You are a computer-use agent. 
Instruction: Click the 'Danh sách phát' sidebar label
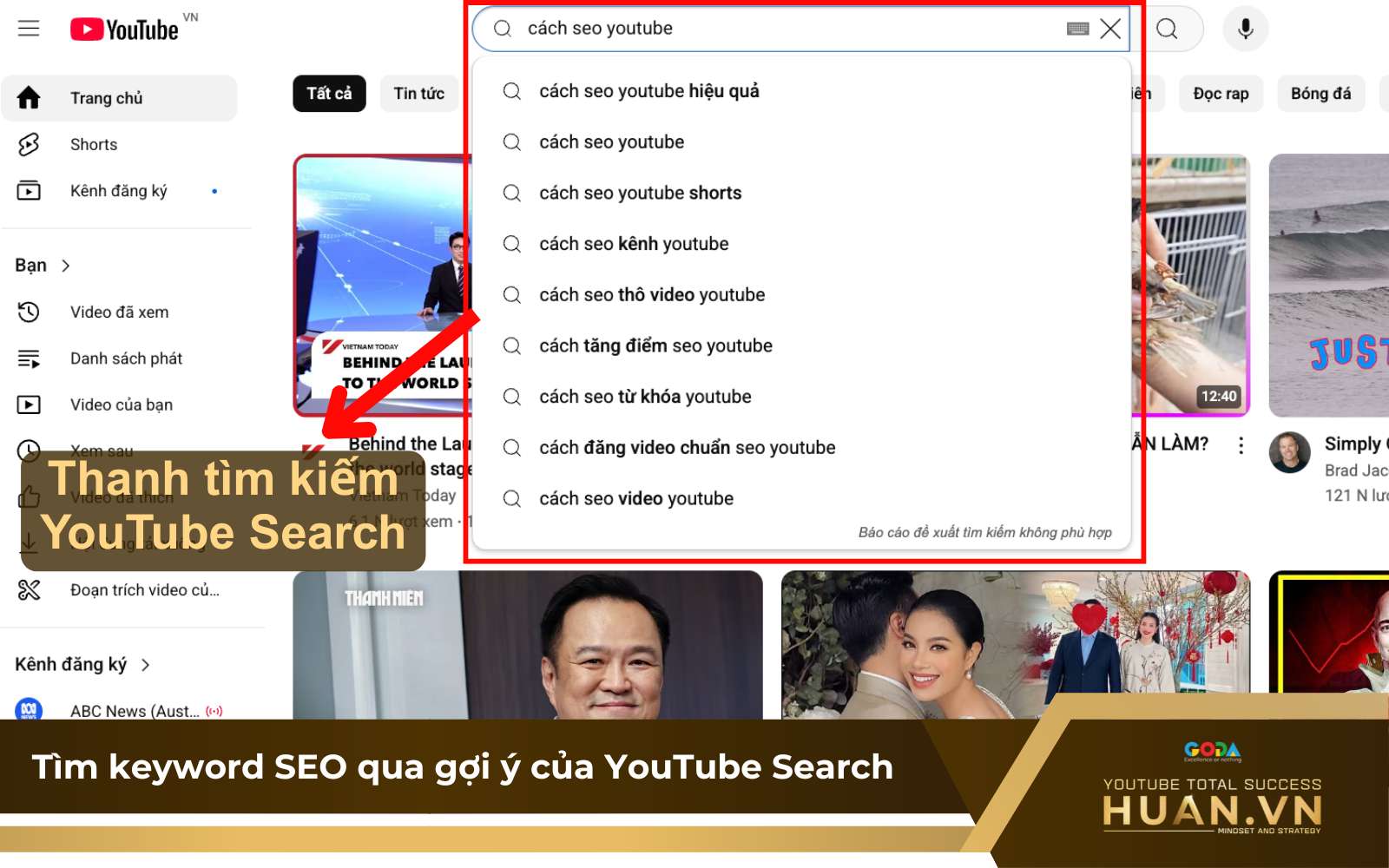[x=127, y=358]
